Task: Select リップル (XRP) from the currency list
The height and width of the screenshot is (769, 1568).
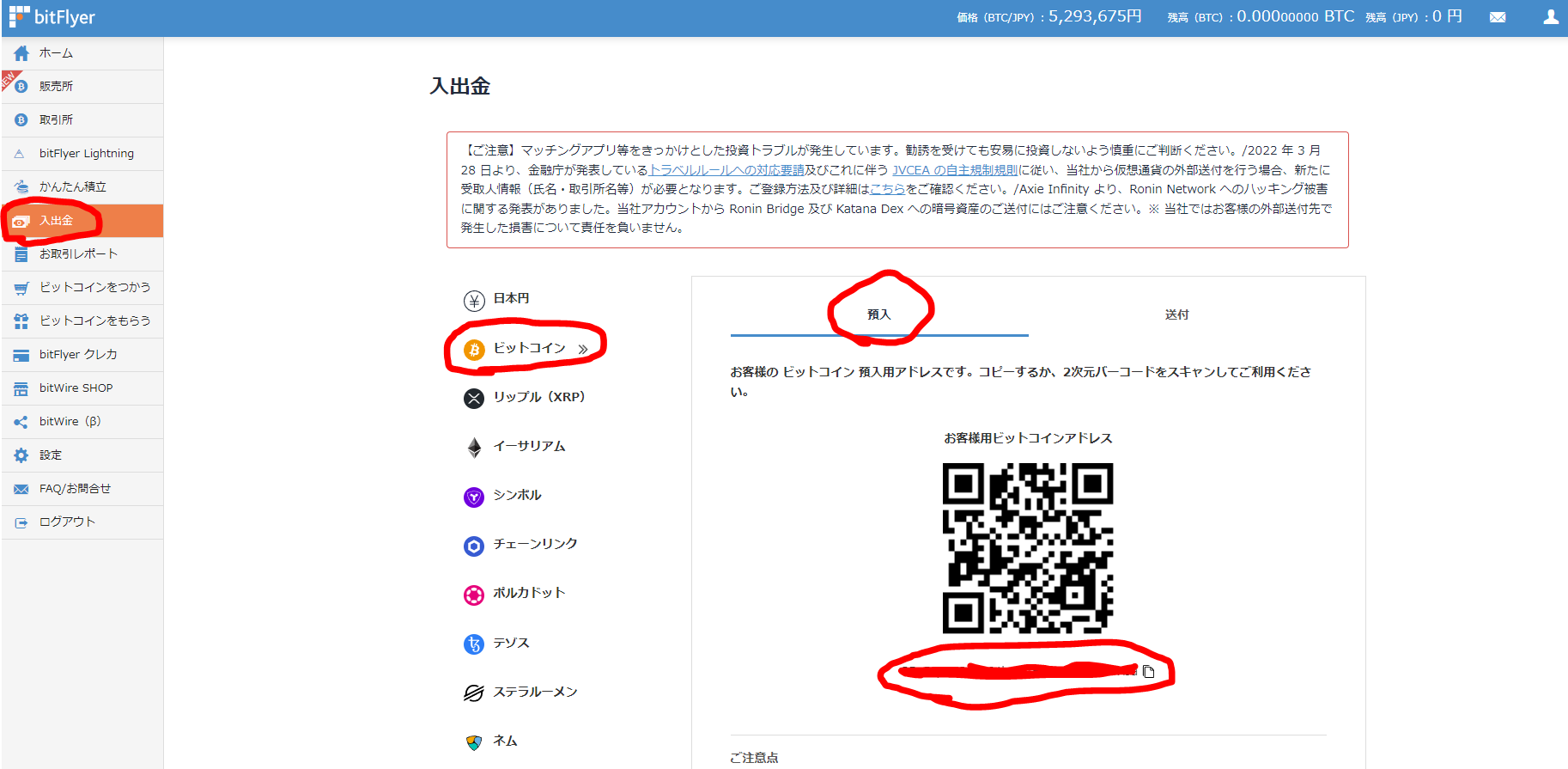Action: click(538, 397)
